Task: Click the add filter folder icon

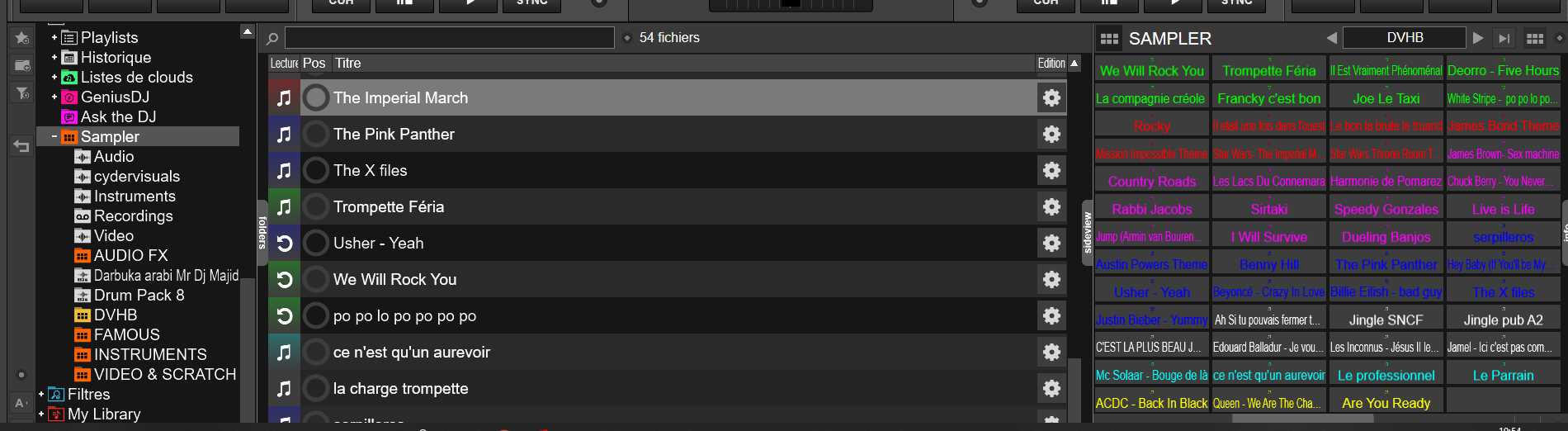Action: pos(22,93)
